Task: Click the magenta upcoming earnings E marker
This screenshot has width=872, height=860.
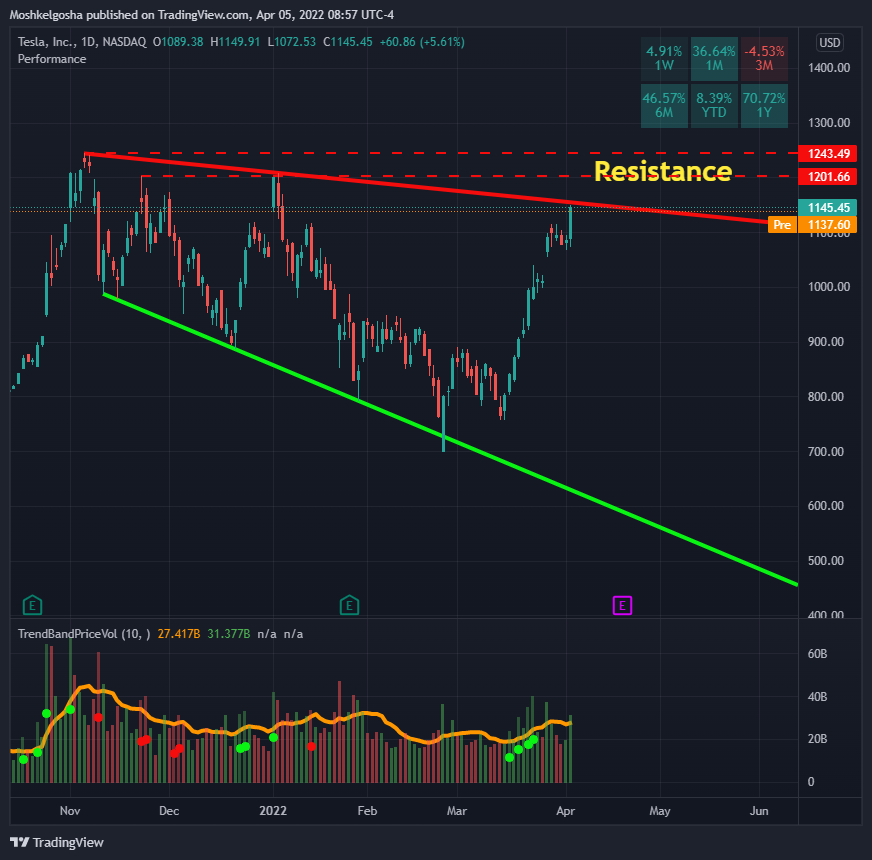Action: [622, 605]
